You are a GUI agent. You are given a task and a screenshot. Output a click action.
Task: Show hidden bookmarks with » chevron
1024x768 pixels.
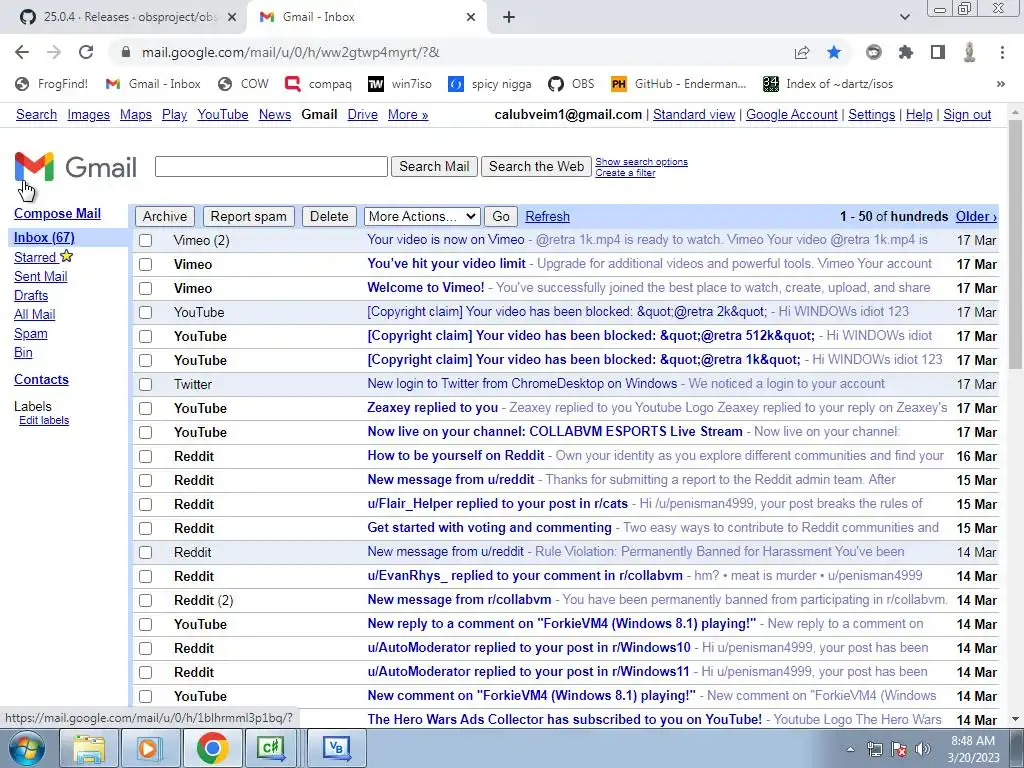[x=1000, y=84]
